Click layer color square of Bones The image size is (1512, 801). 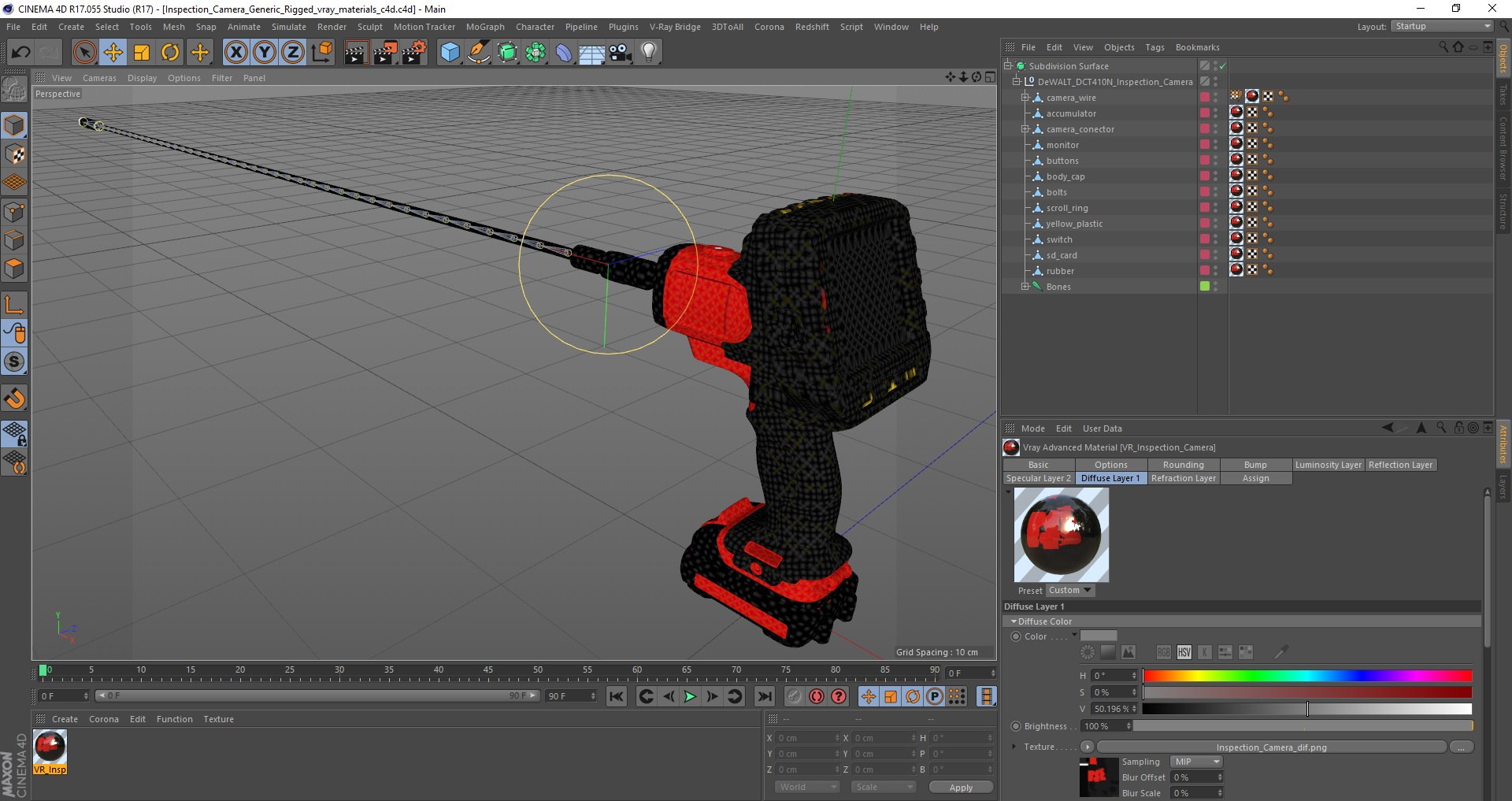coord(1204,287)
